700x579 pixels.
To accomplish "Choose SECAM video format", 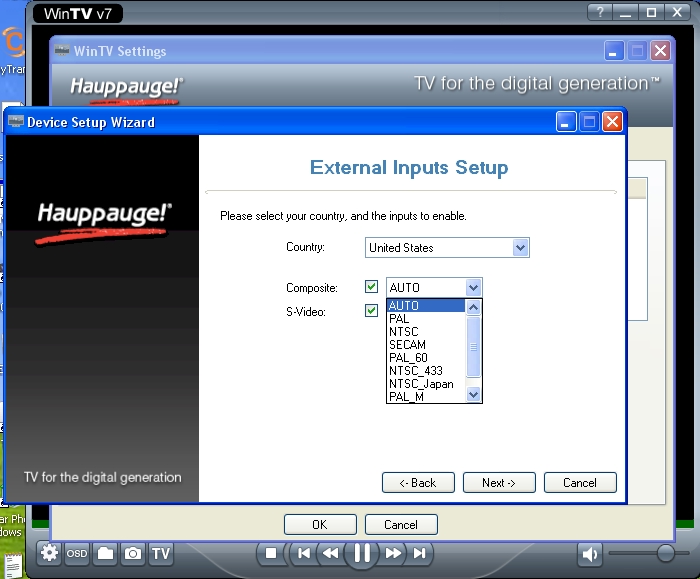I will [x=426, y=345].
